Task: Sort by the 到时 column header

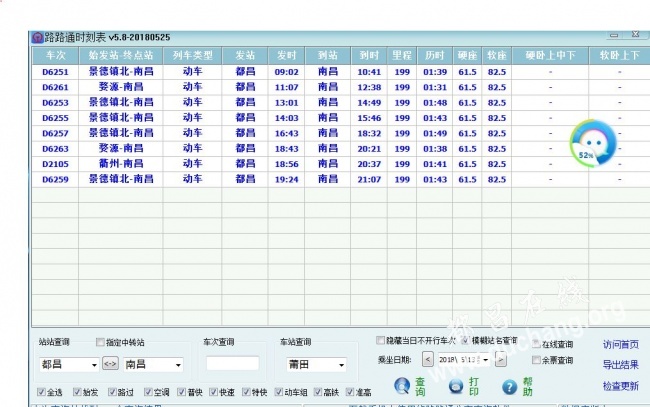Action: (x=369, y=56)
